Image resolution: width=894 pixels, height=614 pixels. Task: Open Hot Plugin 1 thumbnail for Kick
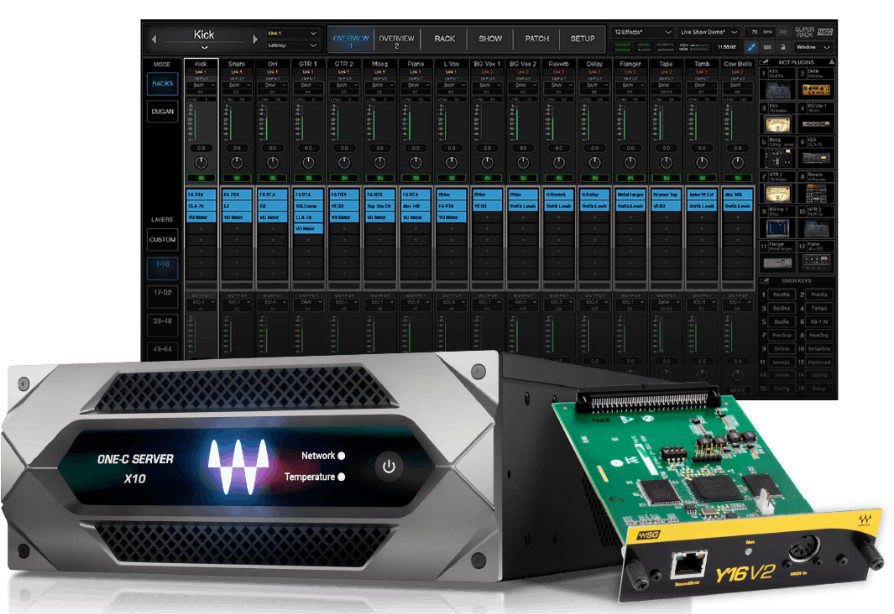[779, 90]
